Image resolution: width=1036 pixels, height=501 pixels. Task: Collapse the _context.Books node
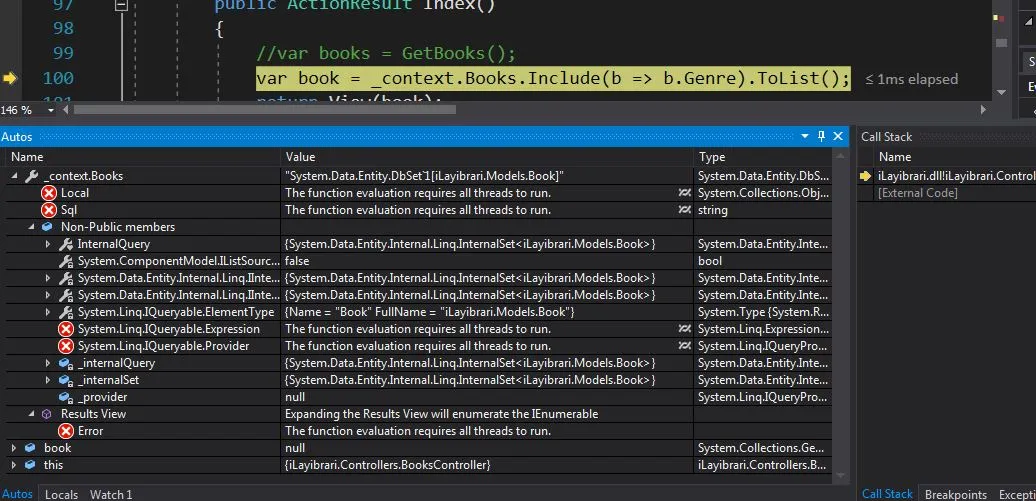[x=15, y=176]
